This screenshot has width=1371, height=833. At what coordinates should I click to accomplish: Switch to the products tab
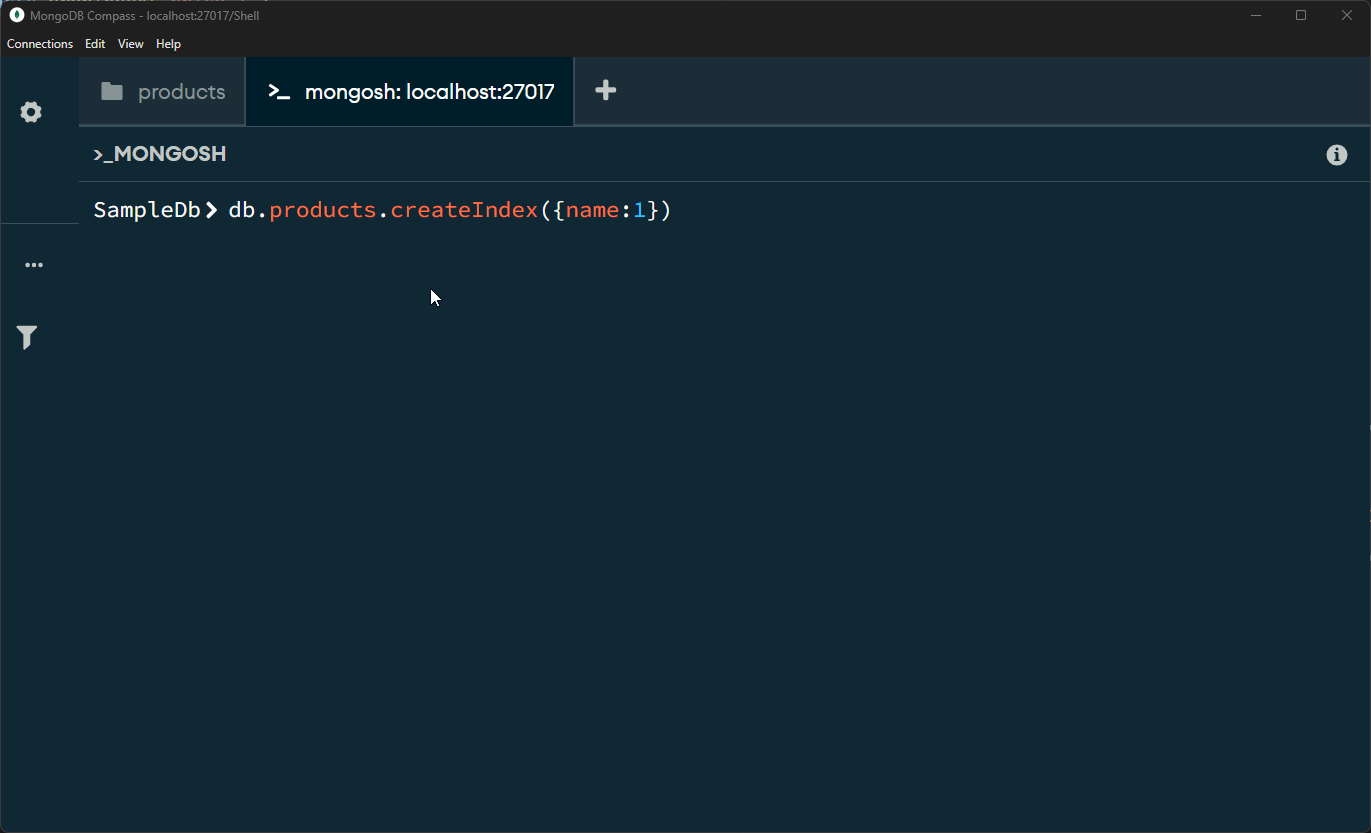point(162,92)
